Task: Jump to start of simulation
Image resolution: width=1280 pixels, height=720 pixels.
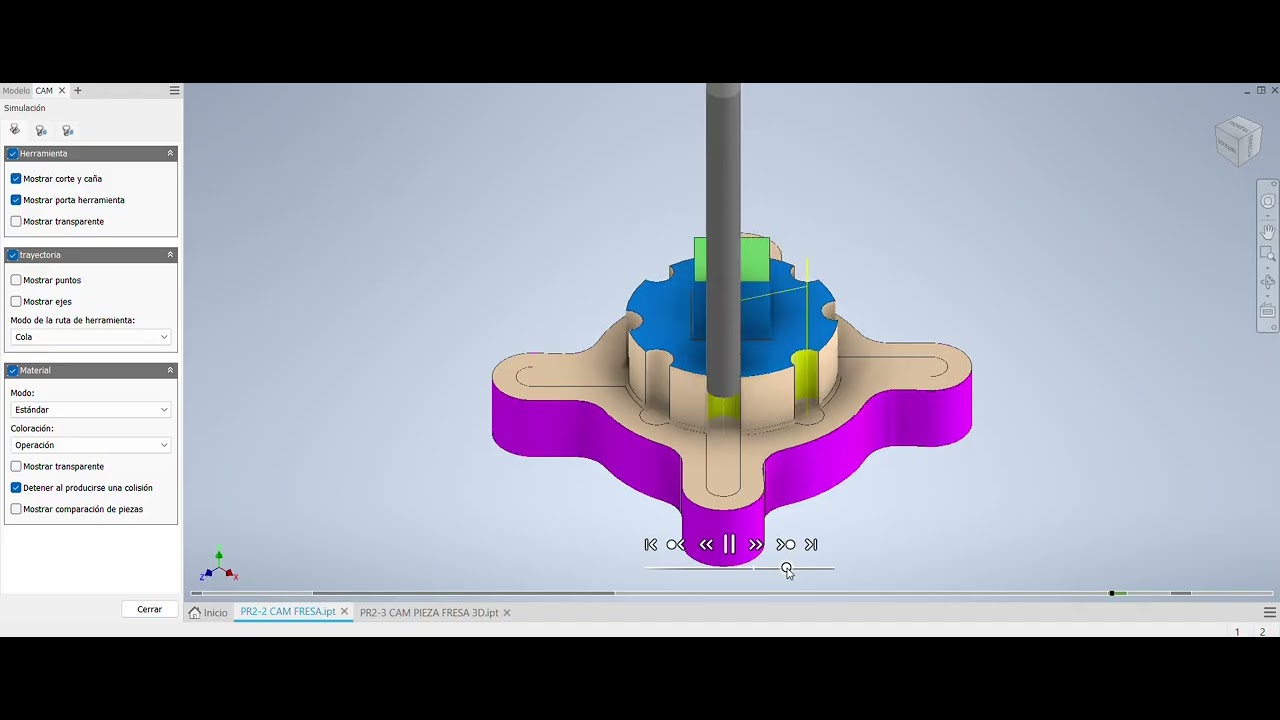Action: (651, 544)
